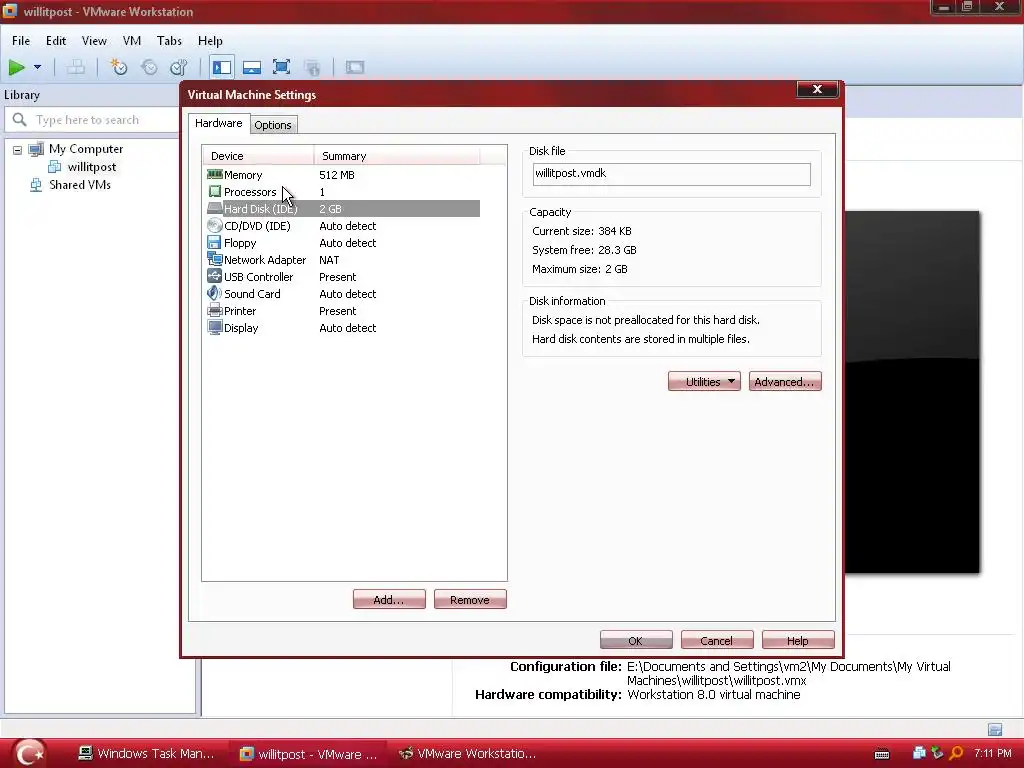Viewport: 1024px width, 768px height.
Task: Click the network computers icon in the system tray
Action: [919, 753]
